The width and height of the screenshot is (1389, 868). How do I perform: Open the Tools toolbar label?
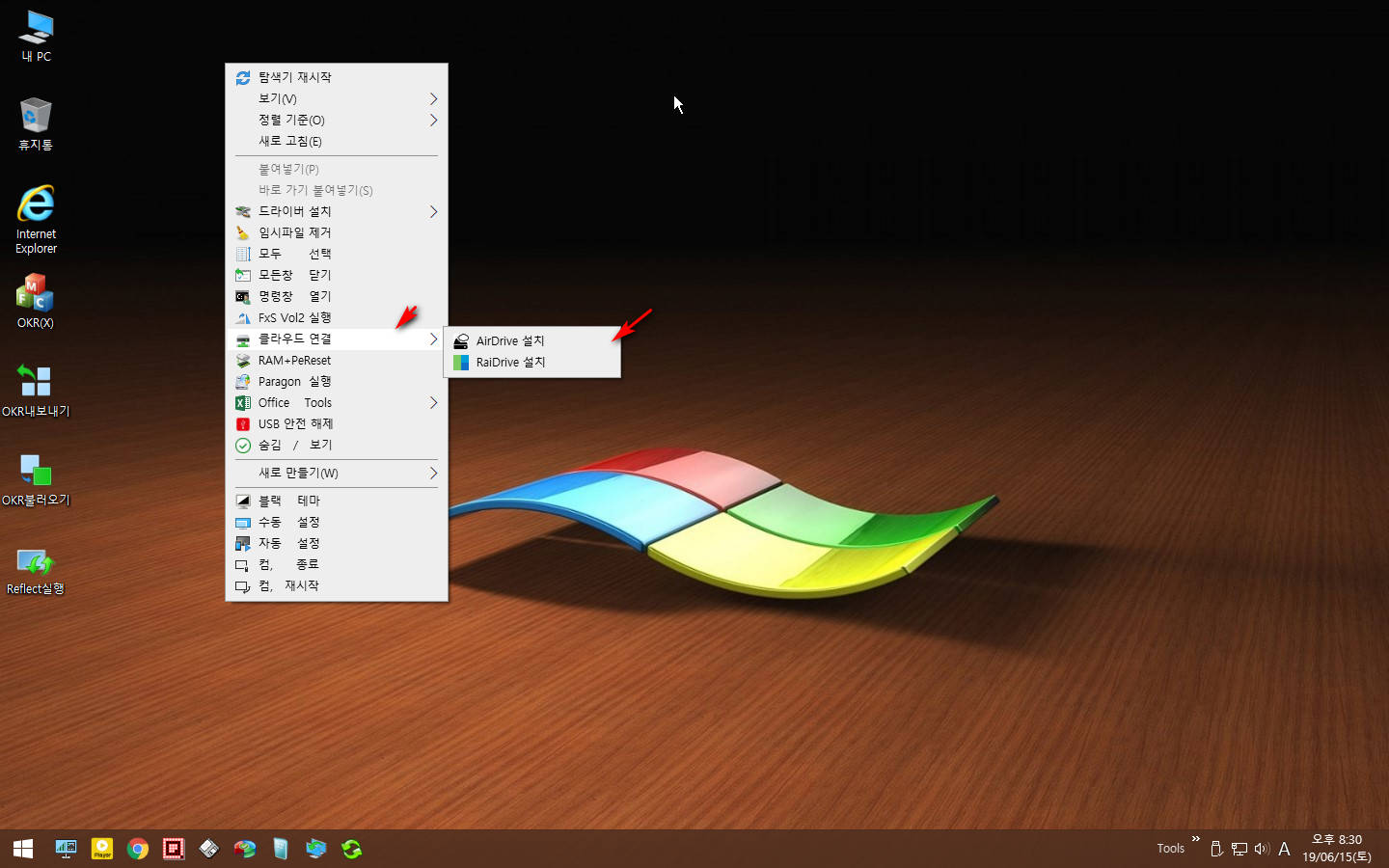pos(1170,849)
